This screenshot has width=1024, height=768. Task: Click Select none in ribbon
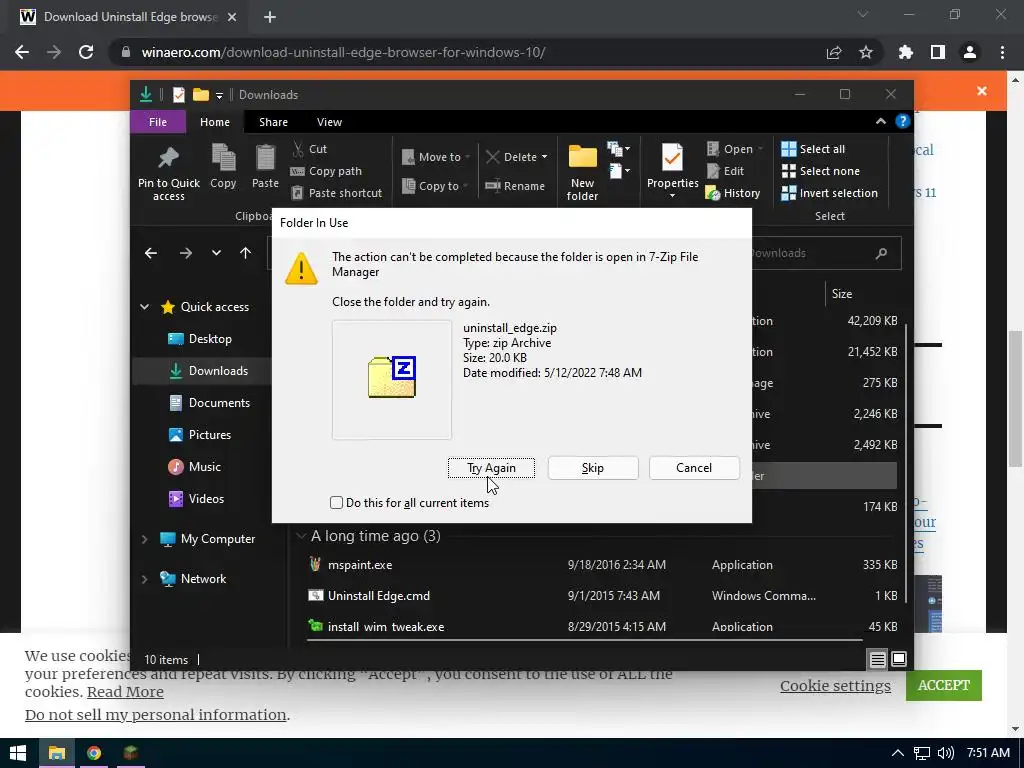tap(820, 171)
